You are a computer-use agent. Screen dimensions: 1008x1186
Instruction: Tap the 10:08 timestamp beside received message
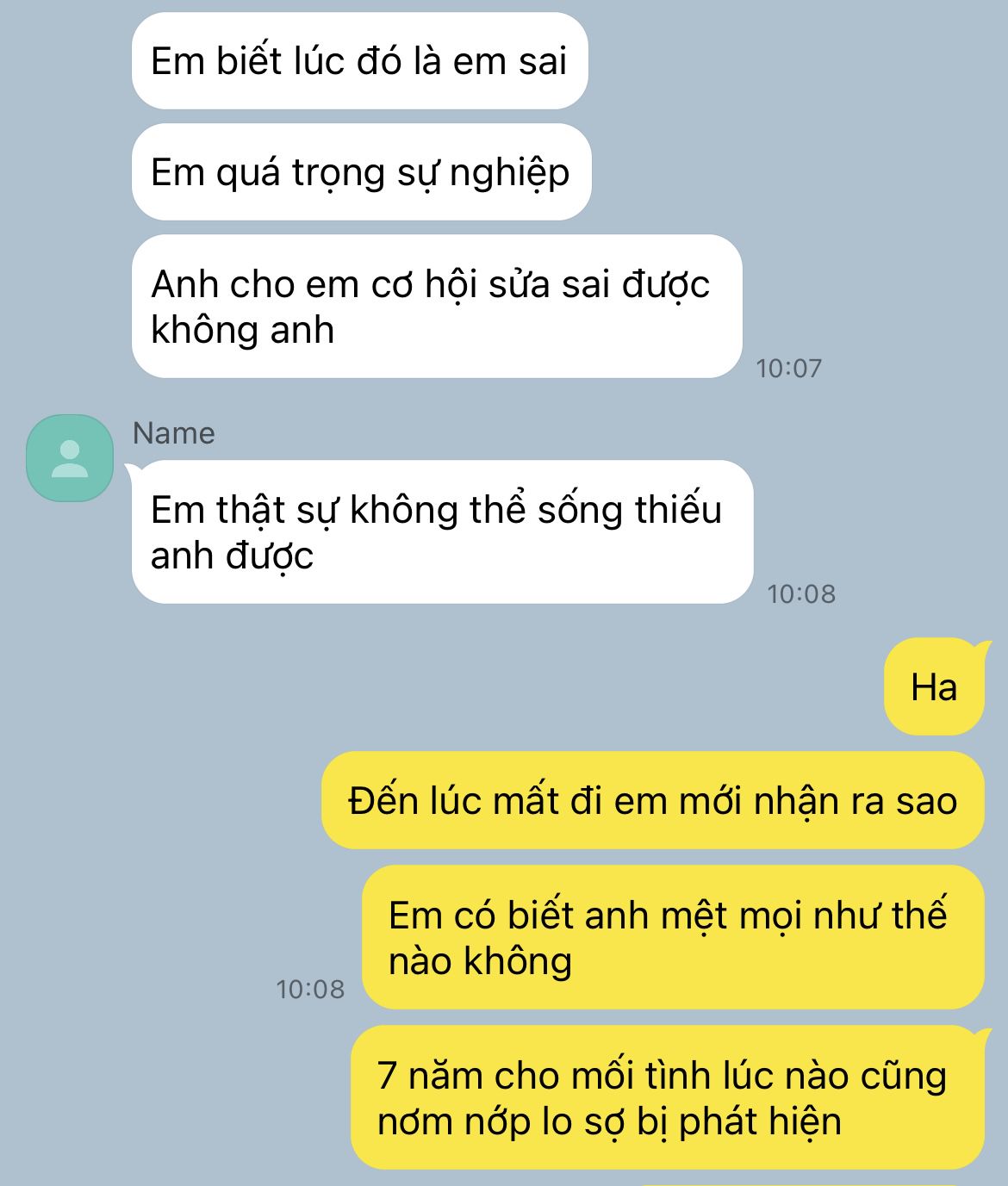click(801, 593)
